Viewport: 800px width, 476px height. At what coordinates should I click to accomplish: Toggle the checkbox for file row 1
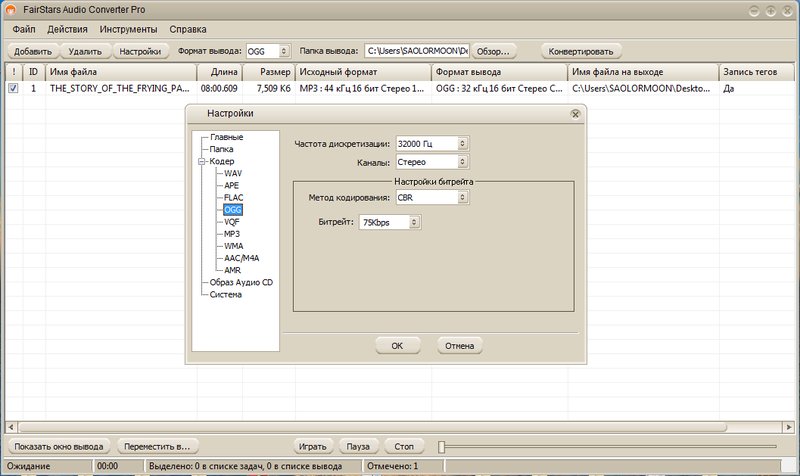(13, 88)
